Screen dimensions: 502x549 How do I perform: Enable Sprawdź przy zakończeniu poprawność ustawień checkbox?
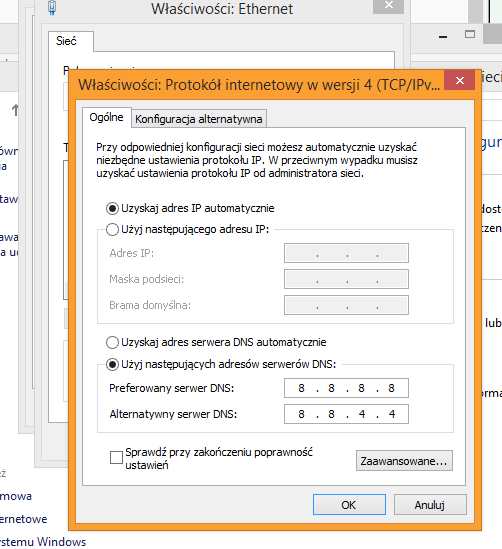116,458
